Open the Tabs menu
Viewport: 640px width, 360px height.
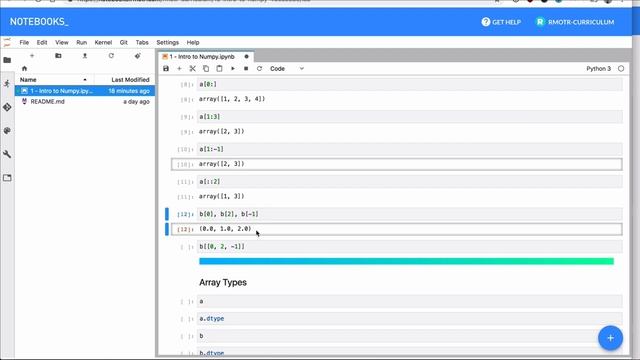click(x=142, y=42)
